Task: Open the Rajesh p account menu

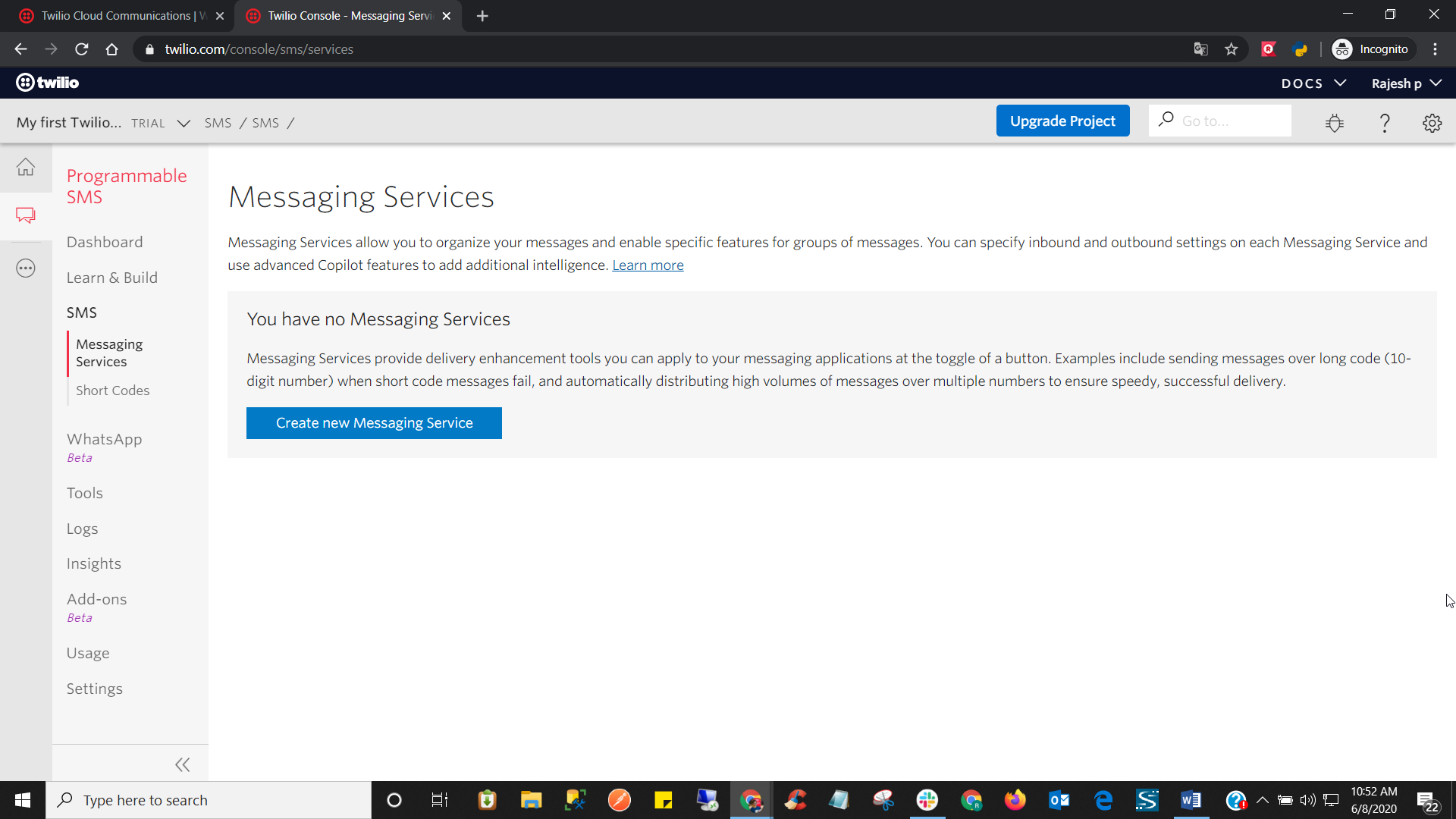Action: [x=1406, y=83]
